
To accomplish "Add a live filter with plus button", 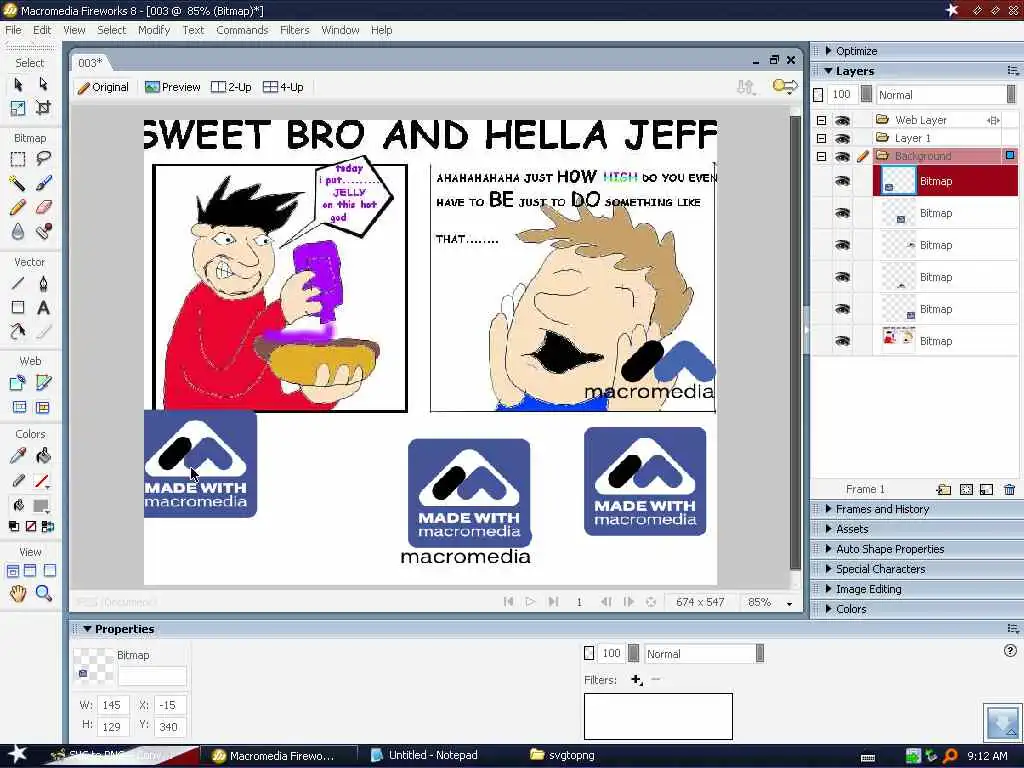I will tap(637, 680).
